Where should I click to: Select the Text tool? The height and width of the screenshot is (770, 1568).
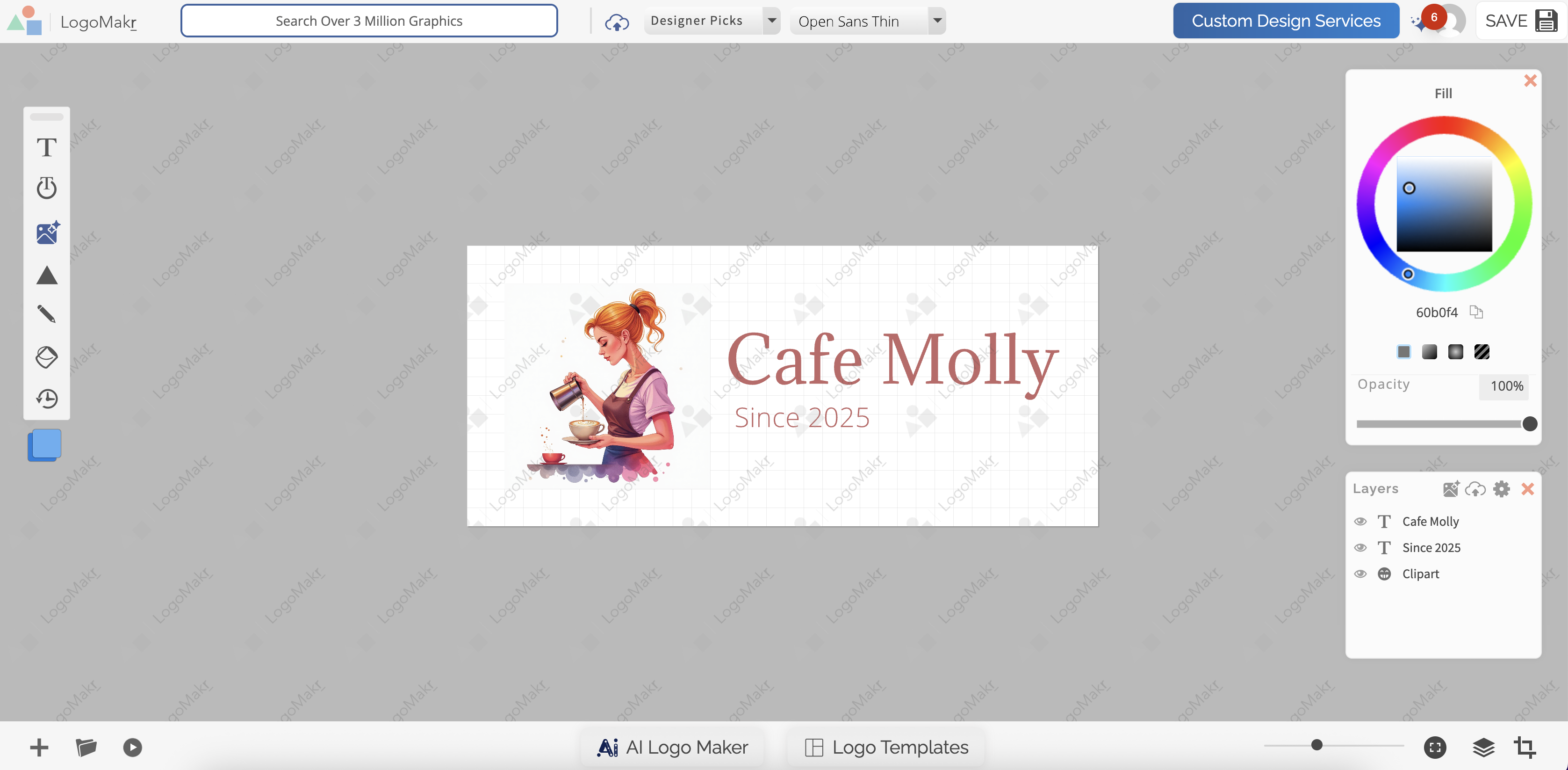pos(46,147)
